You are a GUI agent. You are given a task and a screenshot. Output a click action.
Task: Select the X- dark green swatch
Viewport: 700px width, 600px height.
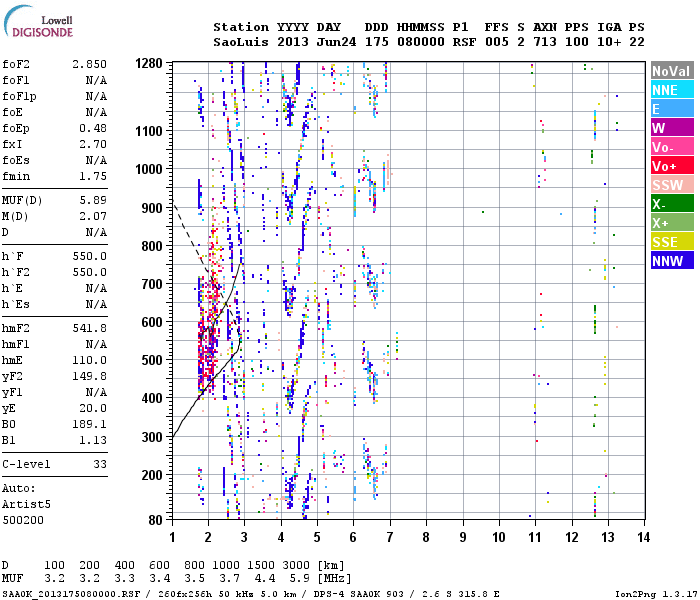[672, 204]
